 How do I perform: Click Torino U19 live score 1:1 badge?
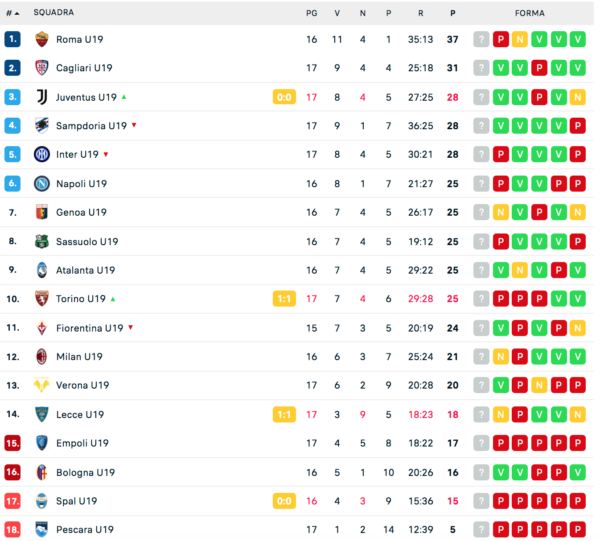point(284,299)
